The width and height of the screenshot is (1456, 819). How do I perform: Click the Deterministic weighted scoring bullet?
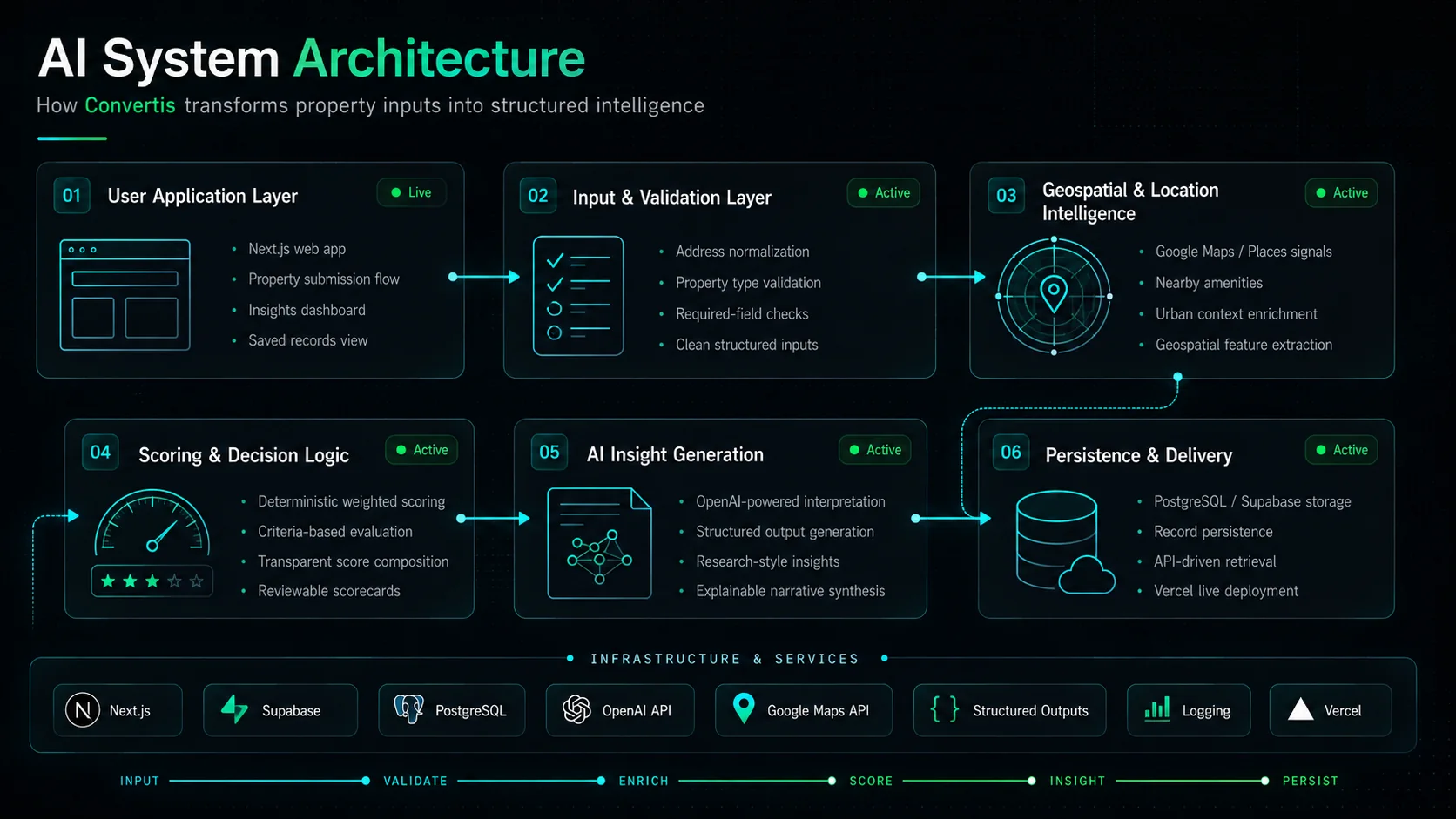[x=352, y=501]
